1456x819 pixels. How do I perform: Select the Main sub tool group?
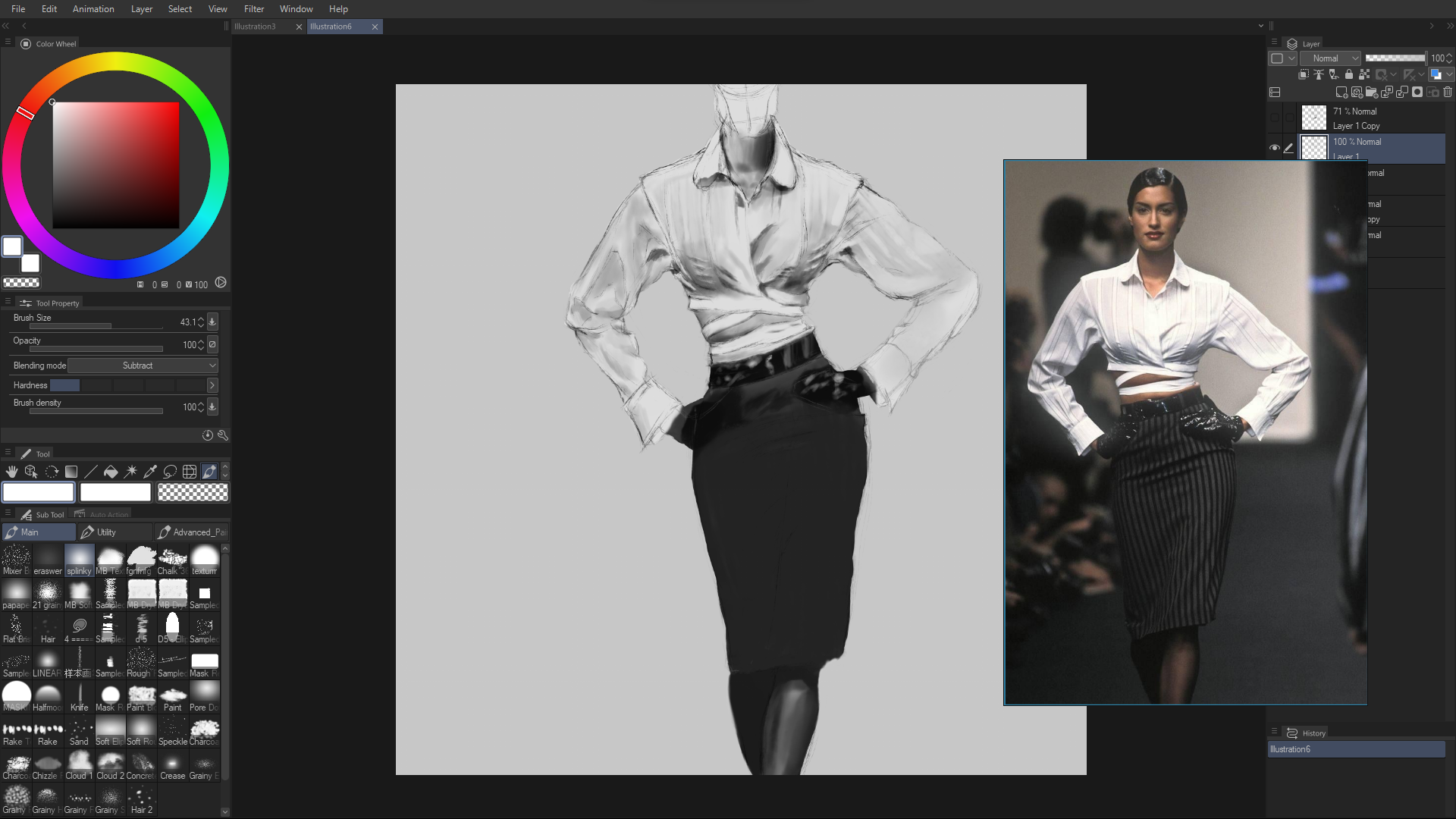[39, 532]
